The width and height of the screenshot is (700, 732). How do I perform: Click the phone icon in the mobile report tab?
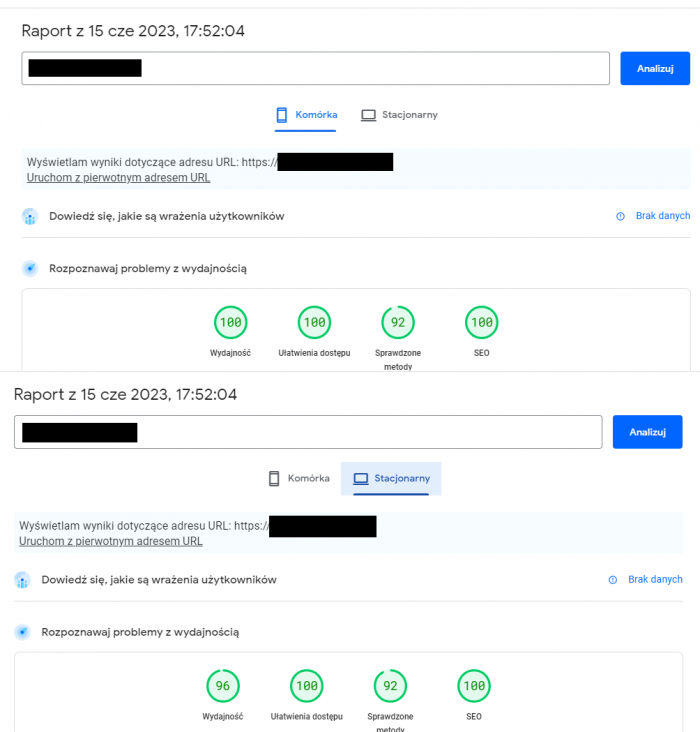(x=282, y=115)
